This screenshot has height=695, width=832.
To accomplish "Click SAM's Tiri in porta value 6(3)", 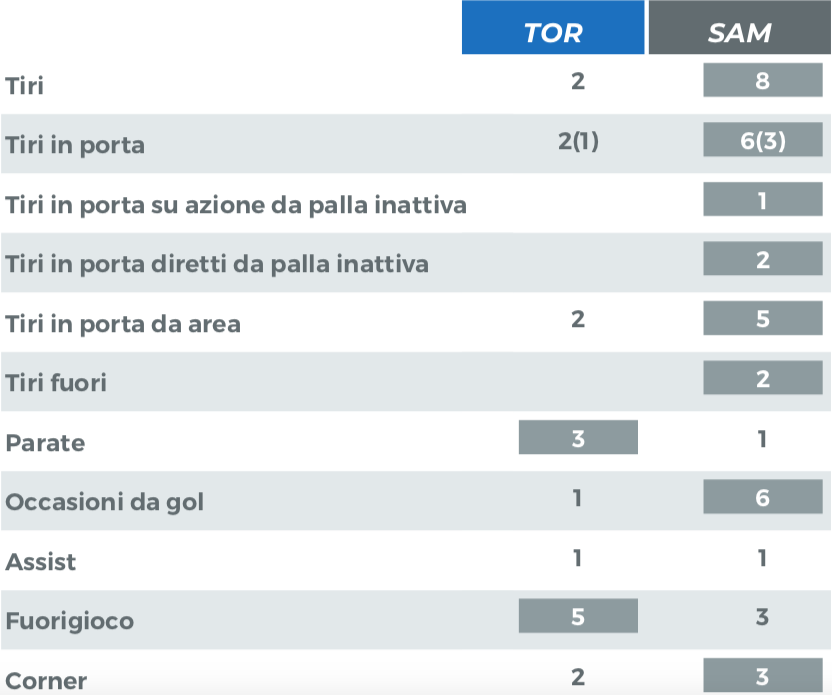I will pyautogui.click(x=762, y=141).
